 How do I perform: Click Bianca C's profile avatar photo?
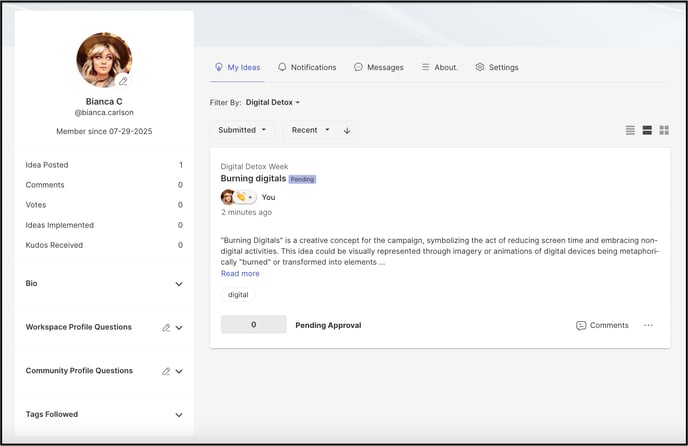click(104, 59)
